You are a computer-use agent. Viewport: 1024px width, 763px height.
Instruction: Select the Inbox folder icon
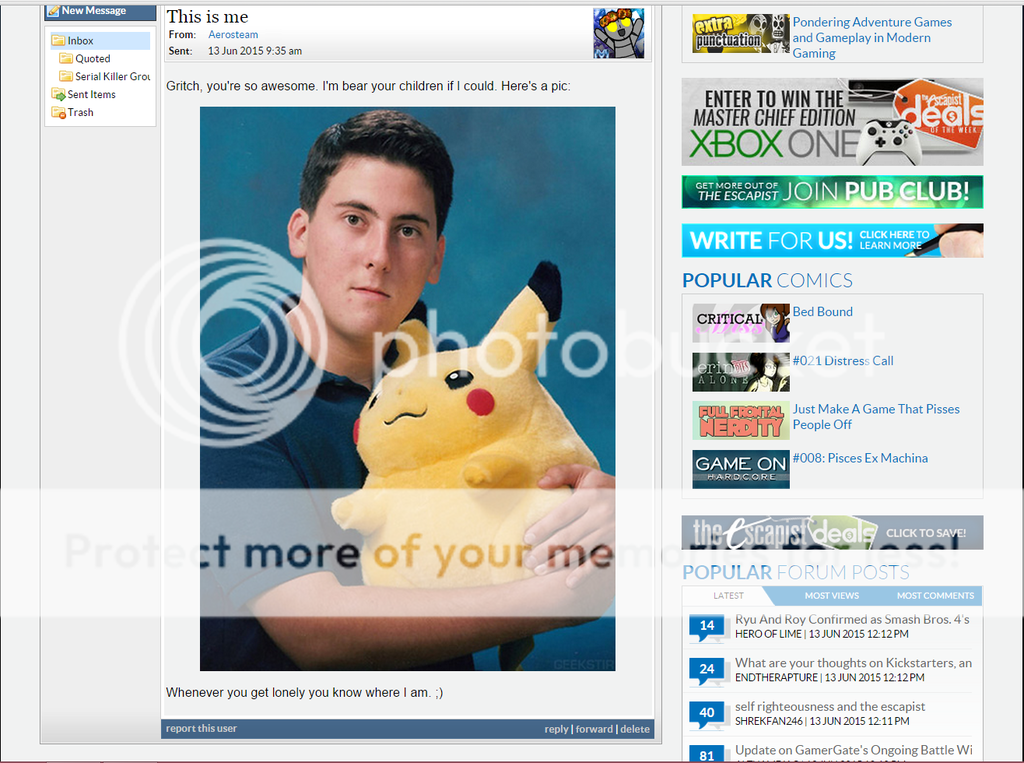(58, 41)
